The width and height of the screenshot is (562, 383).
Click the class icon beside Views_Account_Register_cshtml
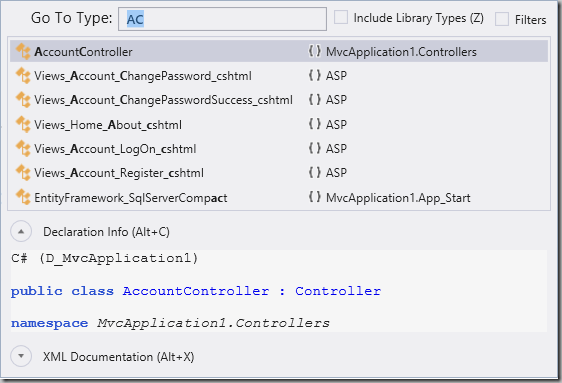(23, 173)
